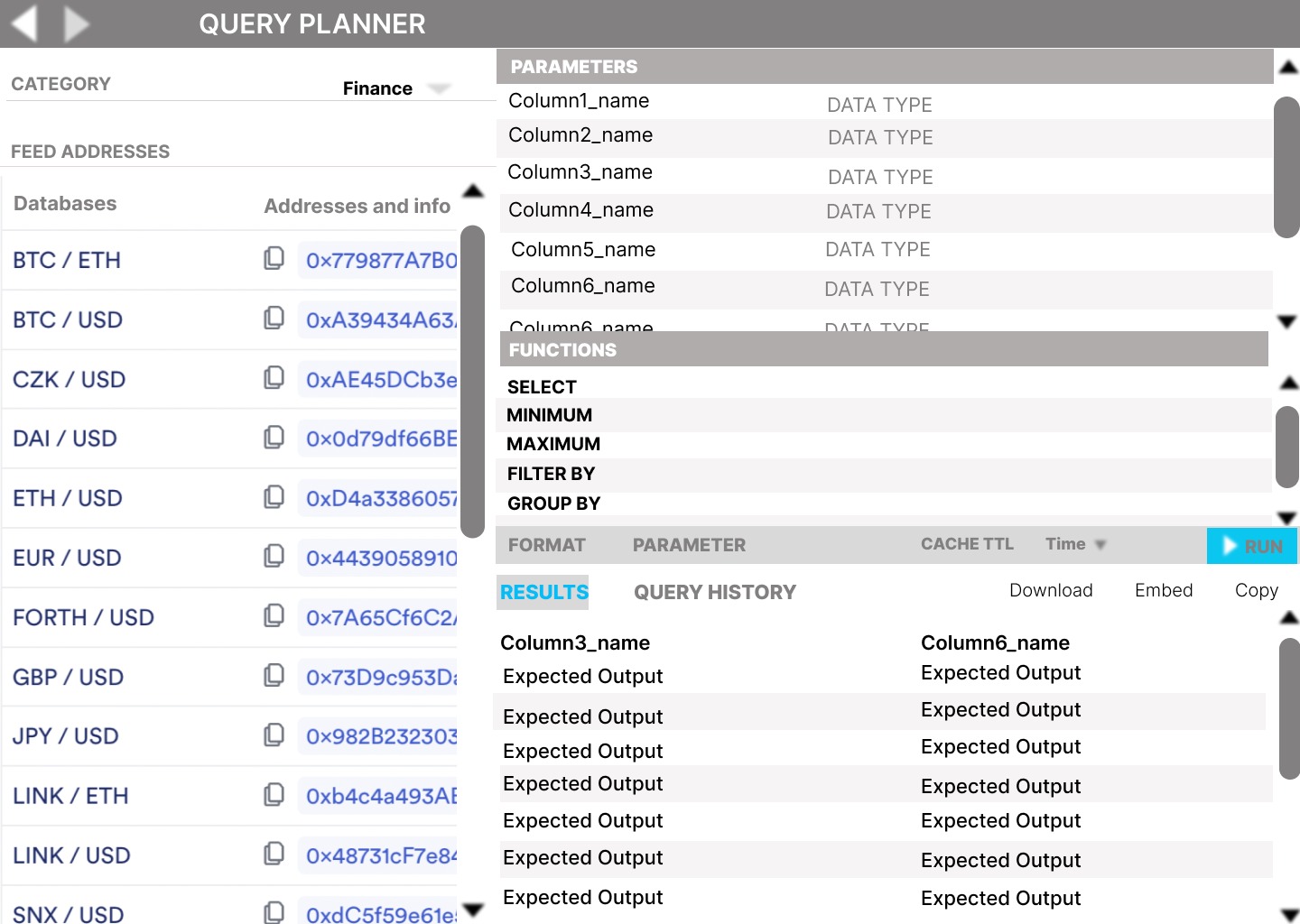This screenshot has width=1300, height=924.
Task: Copy the CZK / USD feed address
Action: 274,378
